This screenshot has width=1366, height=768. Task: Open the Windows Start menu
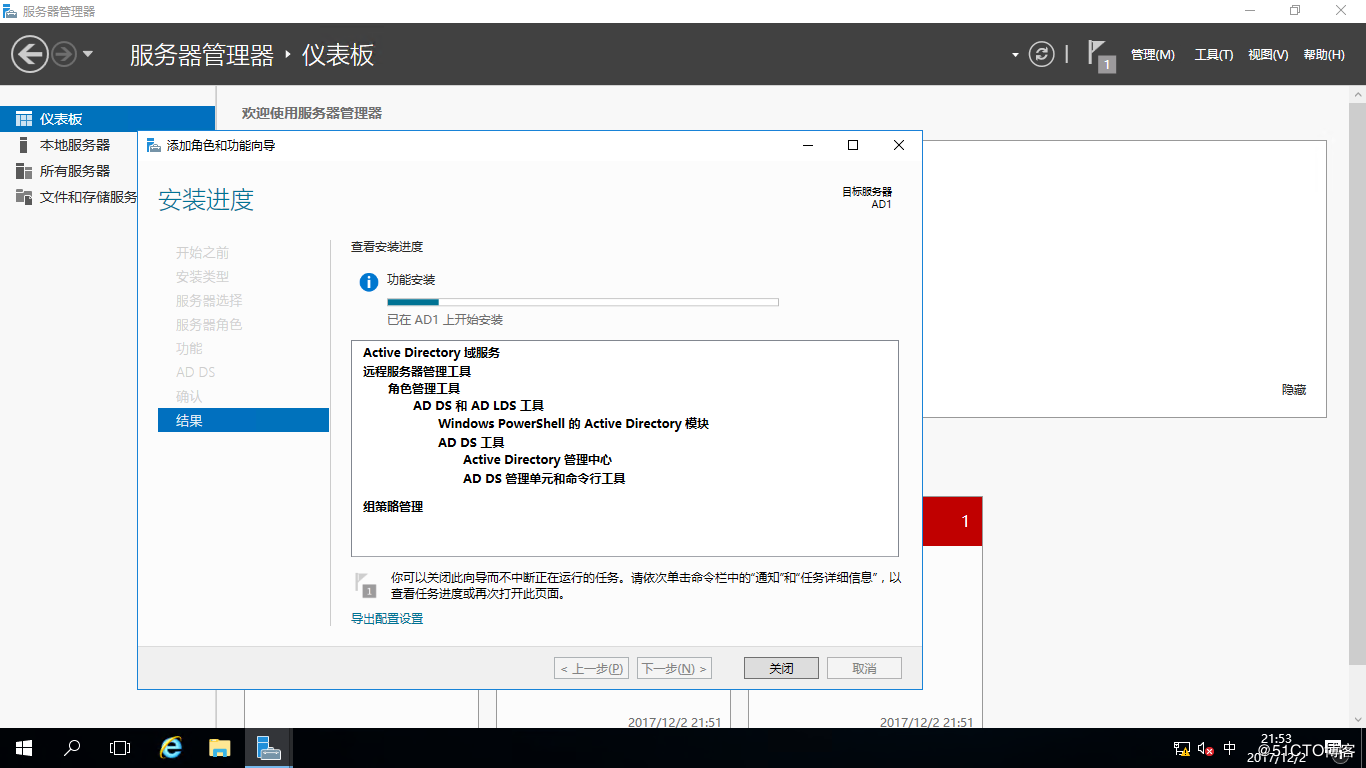click(x=23, y=748)
